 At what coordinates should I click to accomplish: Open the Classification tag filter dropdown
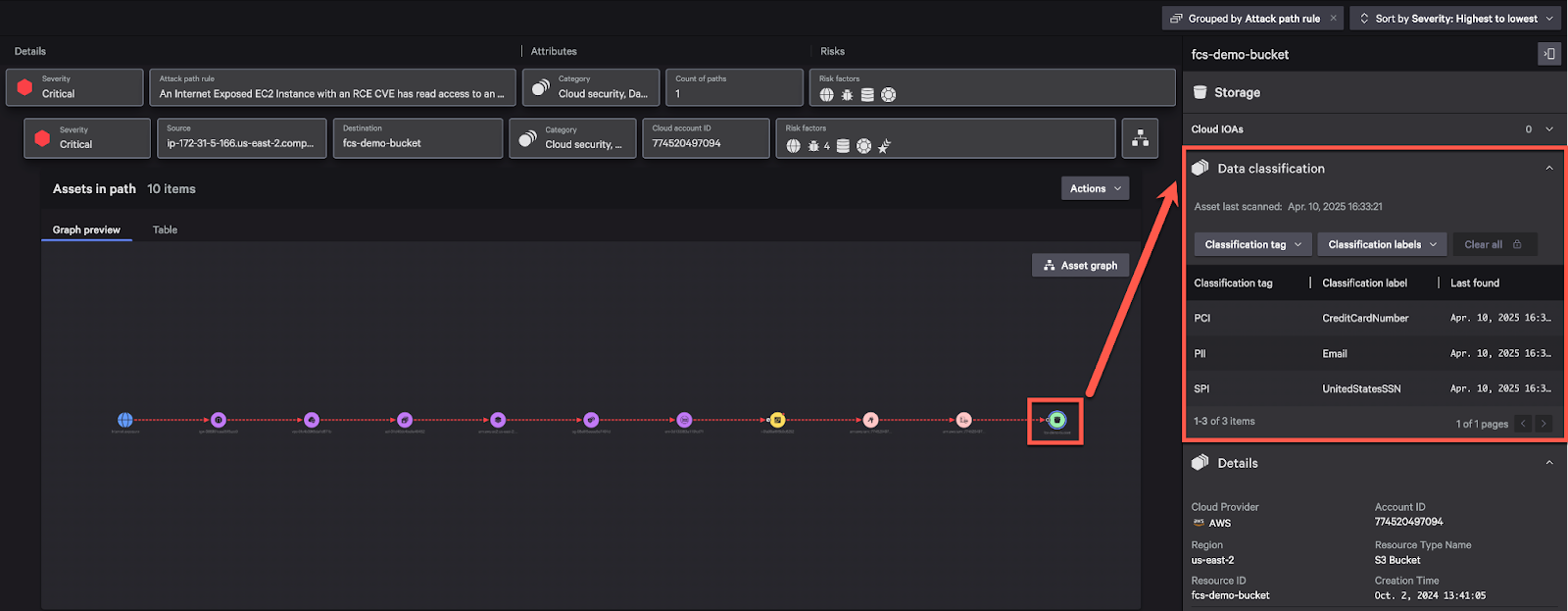click(x=1252, y=244)
